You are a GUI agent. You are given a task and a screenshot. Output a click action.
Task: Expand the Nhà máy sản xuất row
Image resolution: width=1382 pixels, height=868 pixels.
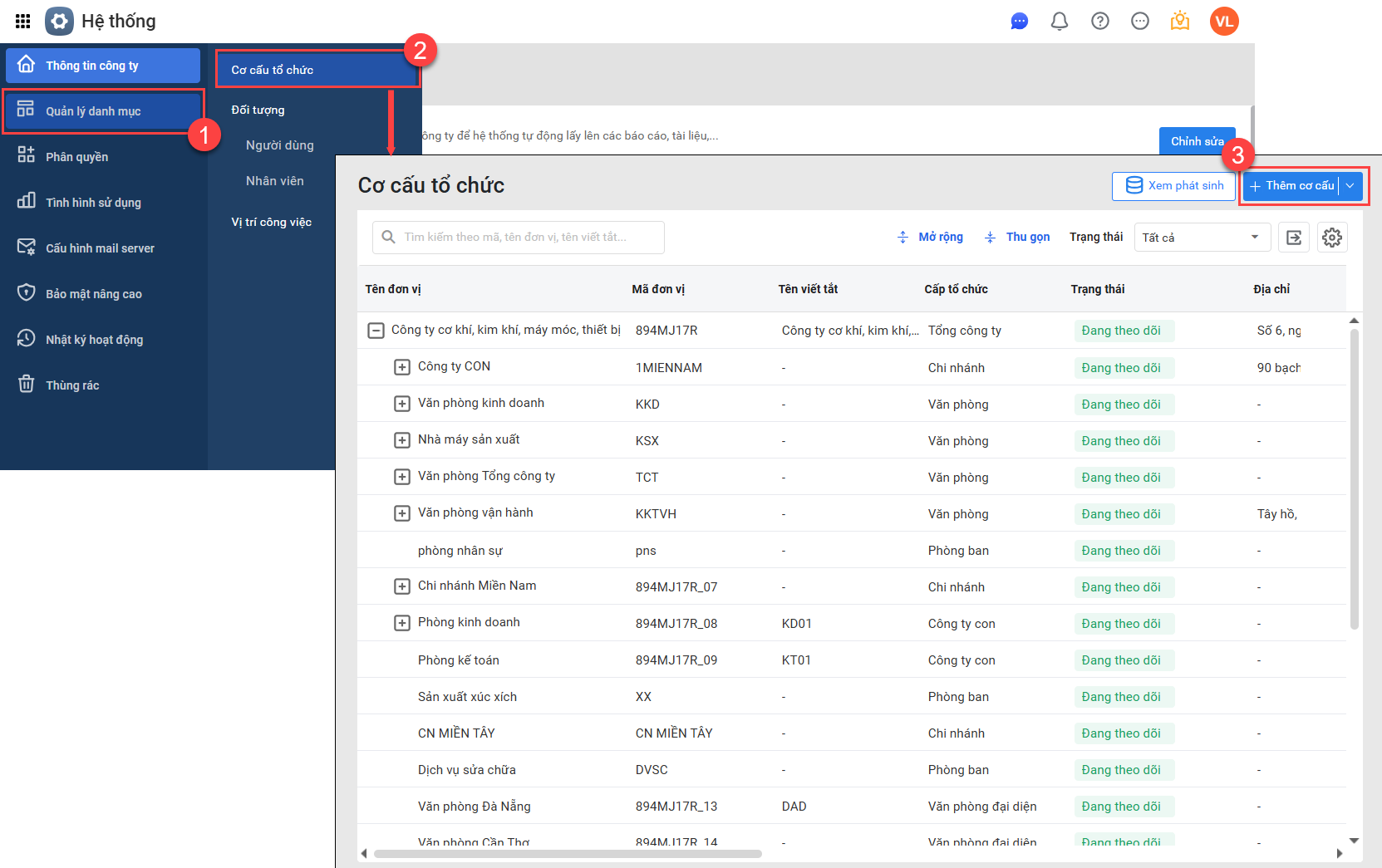(402, 440)
